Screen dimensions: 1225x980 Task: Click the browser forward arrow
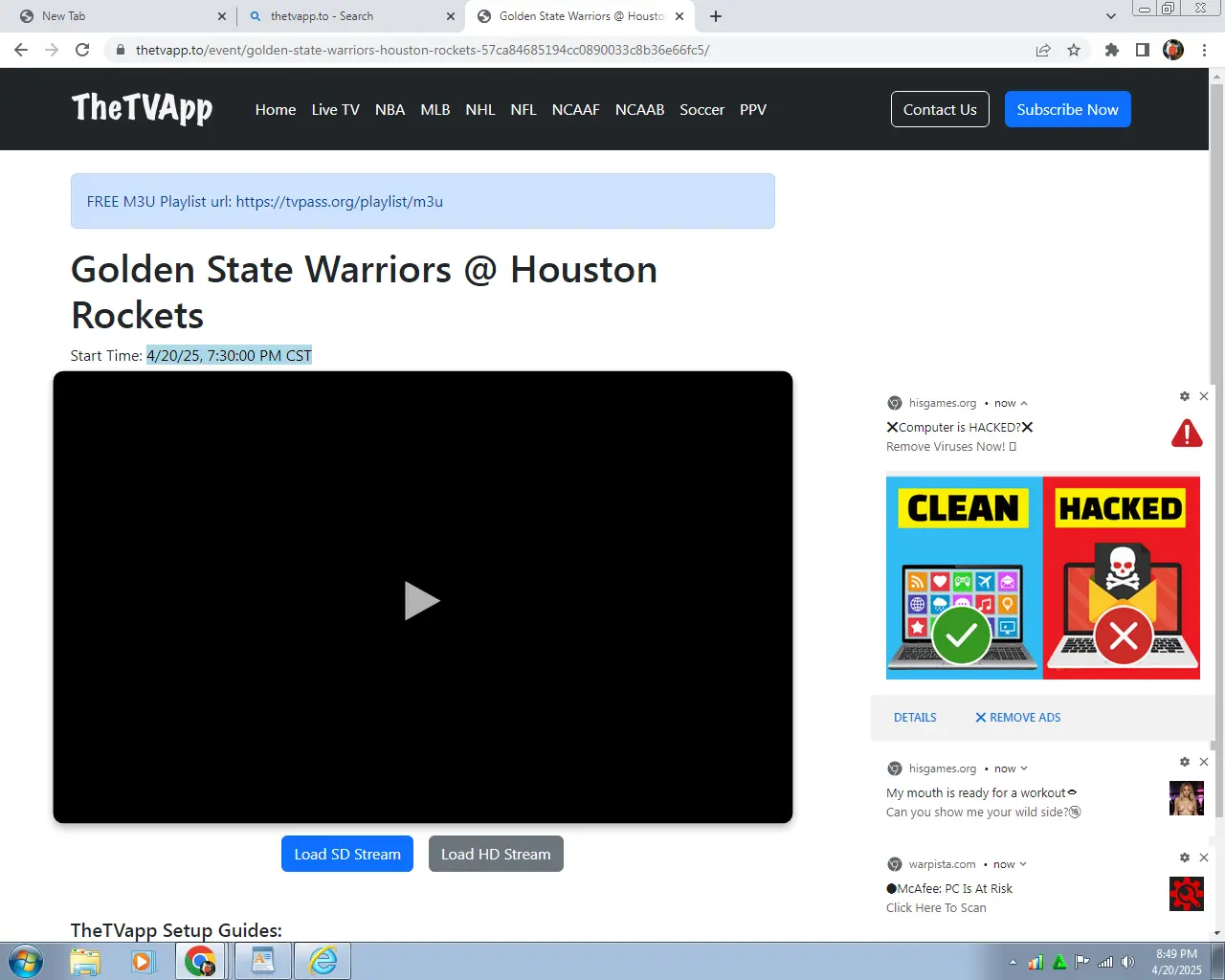[52, 50]
